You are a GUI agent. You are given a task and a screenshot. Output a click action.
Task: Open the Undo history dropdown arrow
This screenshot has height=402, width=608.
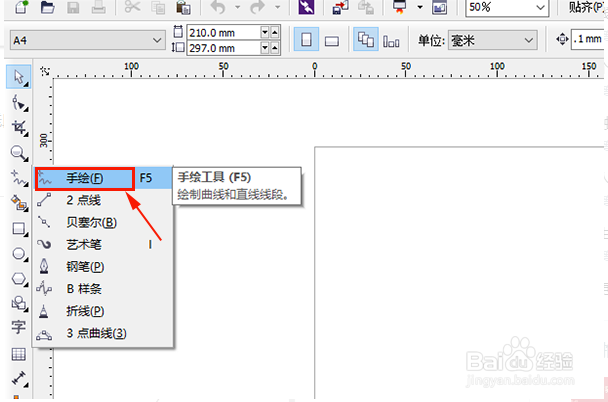237,7
